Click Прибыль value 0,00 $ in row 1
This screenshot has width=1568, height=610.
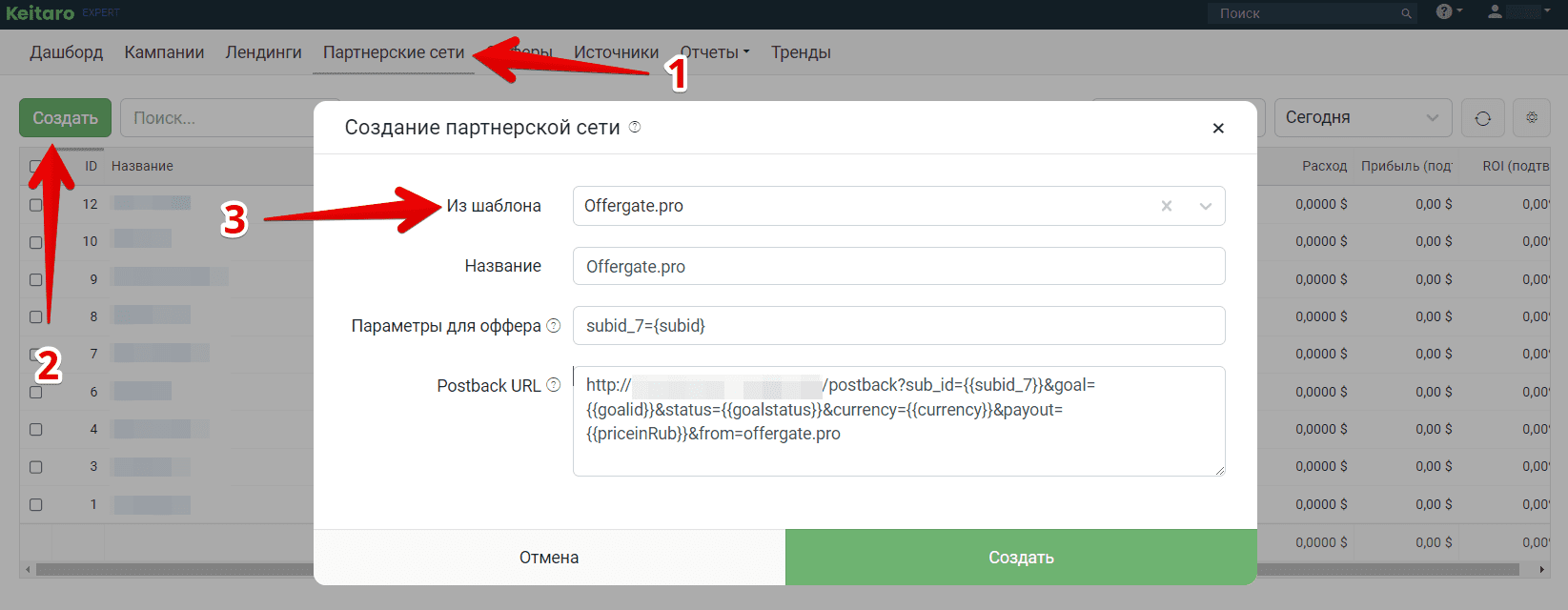(x=1434, y=504)
